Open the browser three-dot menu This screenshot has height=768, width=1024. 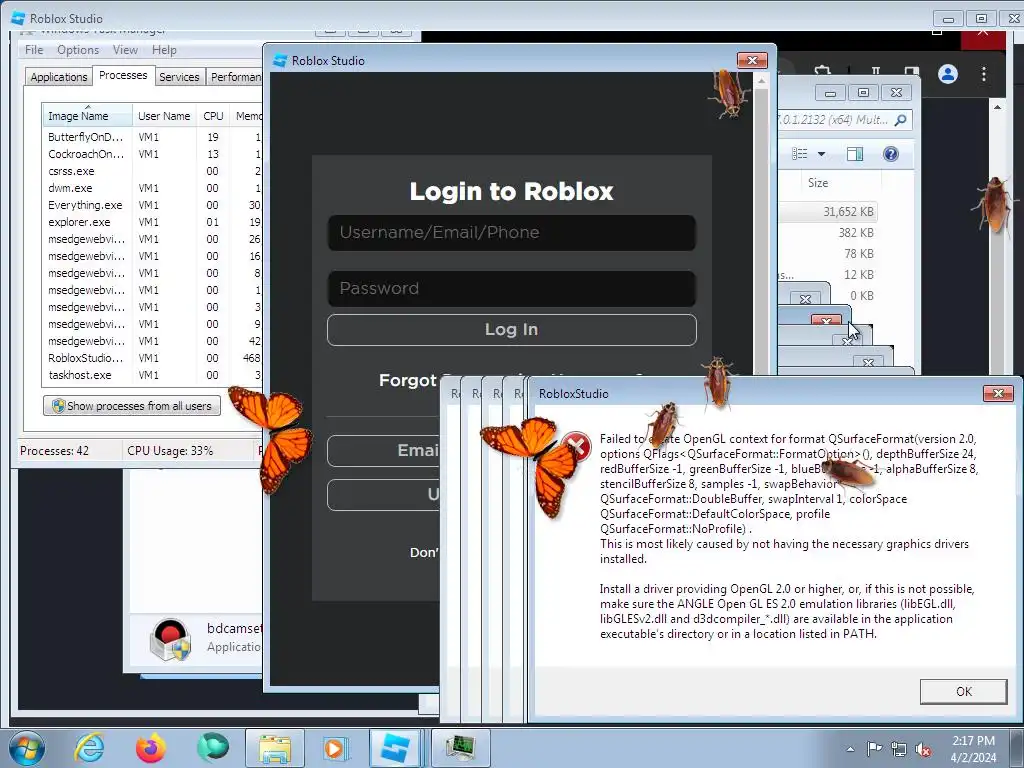984,74
